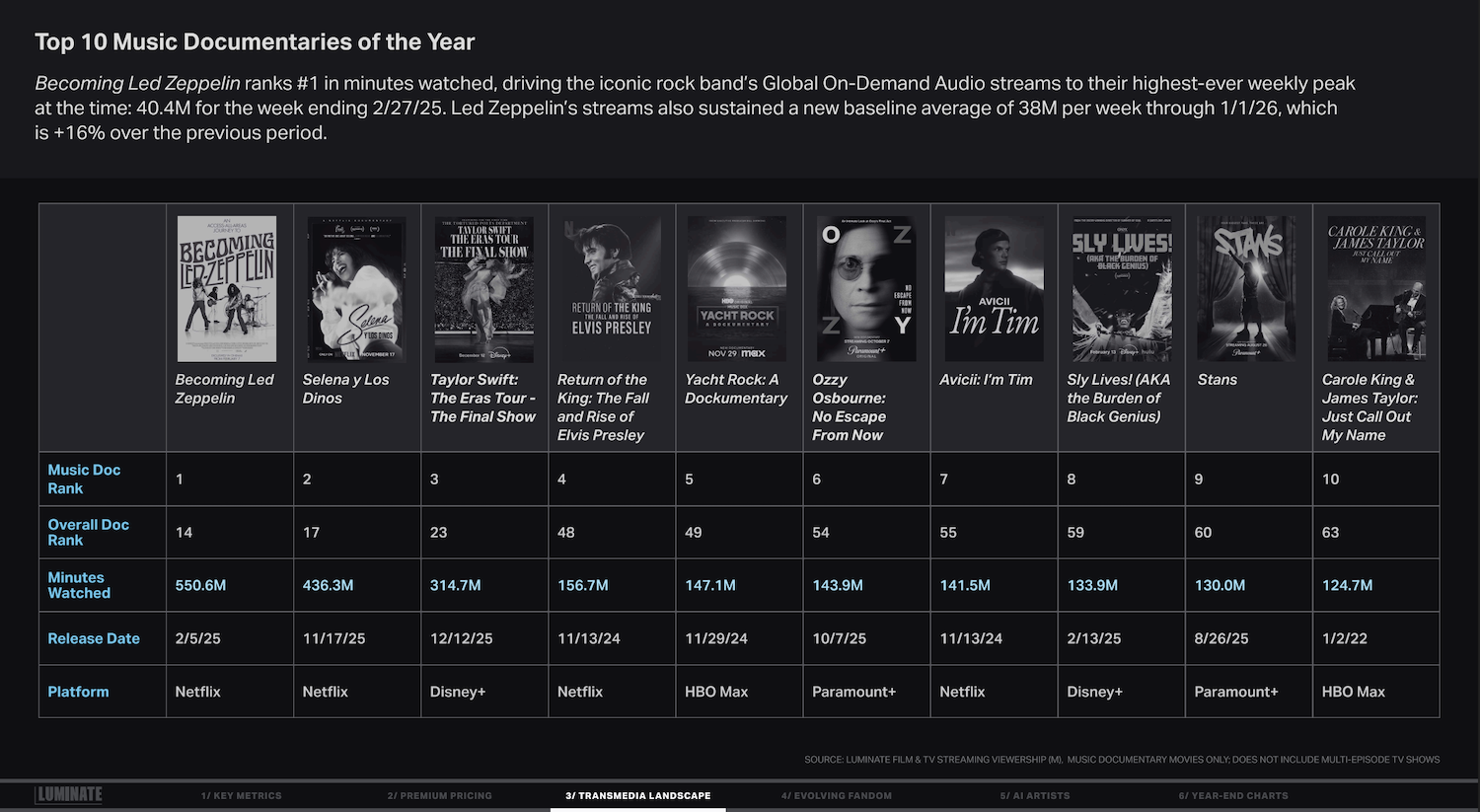Click the Avicii I'm Tim poster

pos(994,289)
